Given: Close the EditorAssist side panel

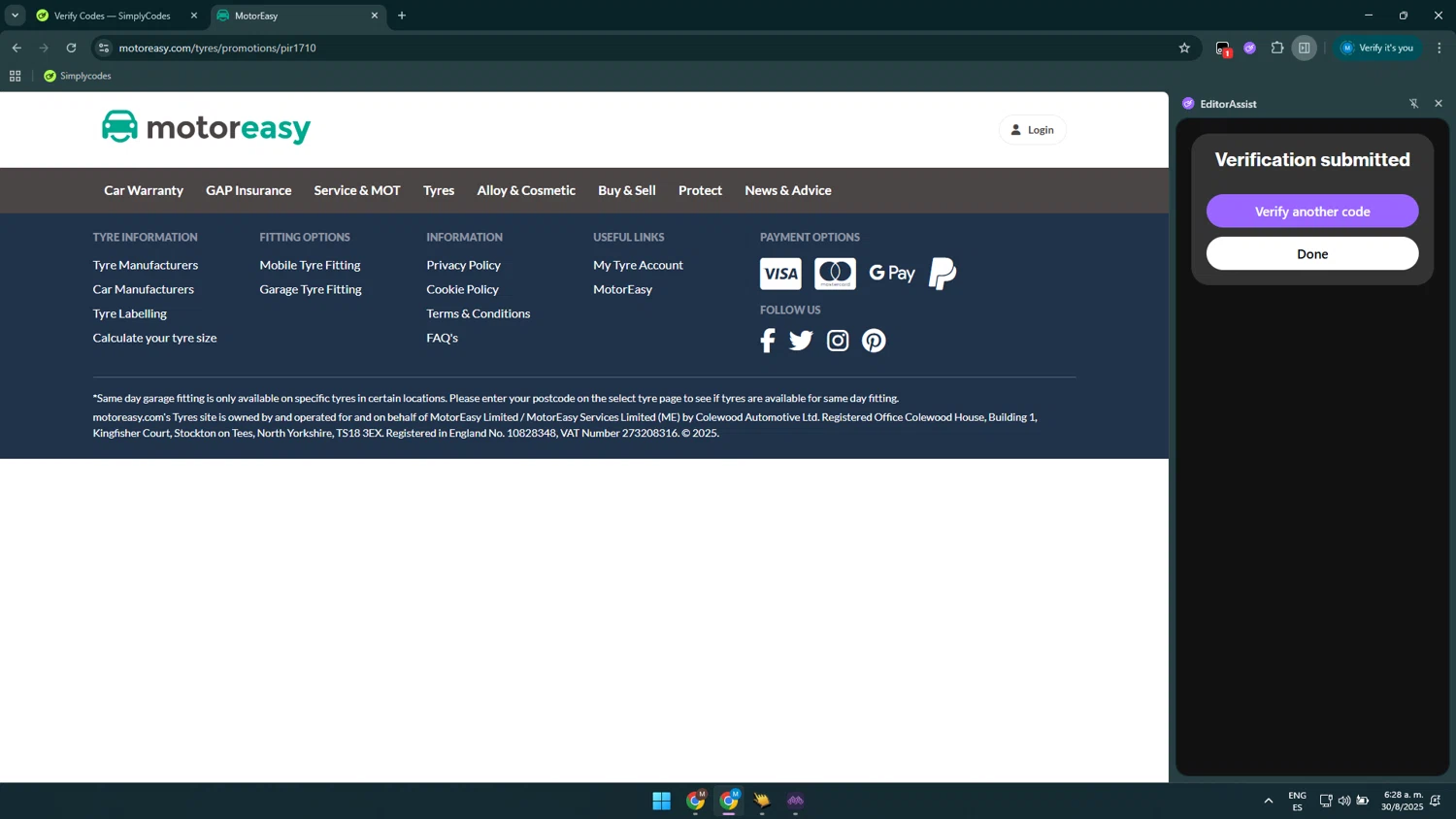Looking at the screenshot, I should pyautogui.click(x=1439, y=104).
